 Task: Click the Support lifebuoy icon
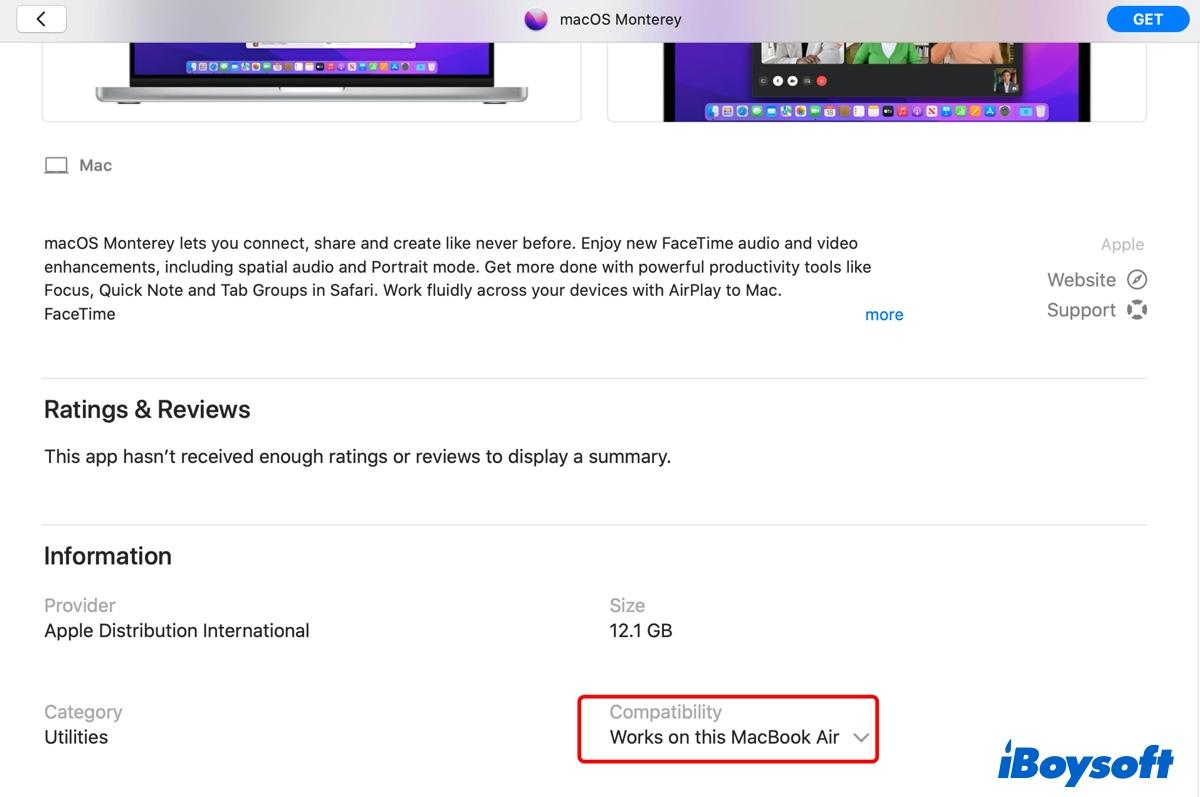(1137, 310)
